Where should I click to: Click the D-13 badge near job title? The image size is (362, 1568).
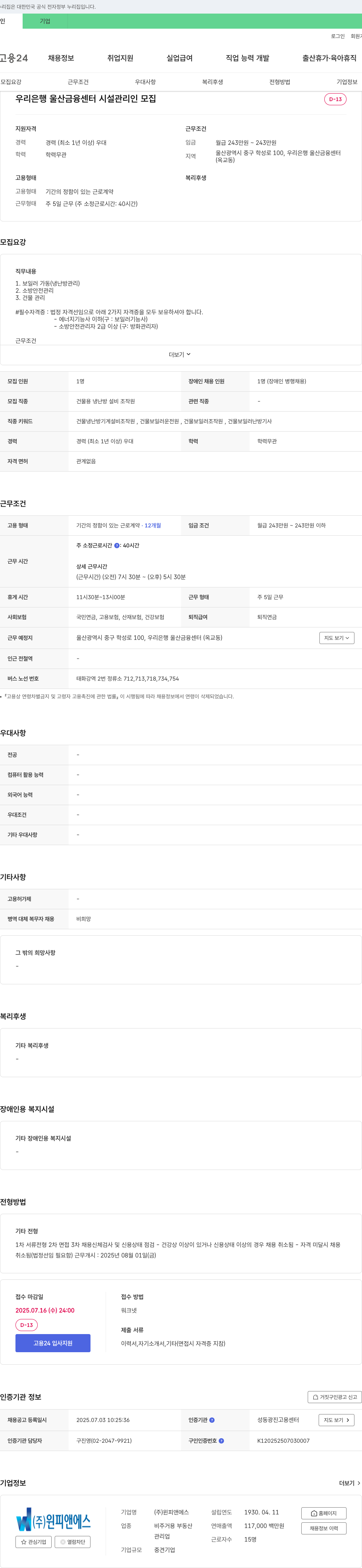pos(335,99)
